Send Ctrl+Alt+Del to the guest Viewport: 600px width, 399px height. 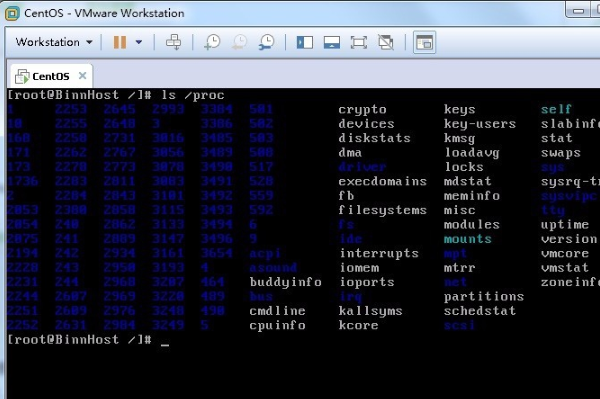point(173,42)
